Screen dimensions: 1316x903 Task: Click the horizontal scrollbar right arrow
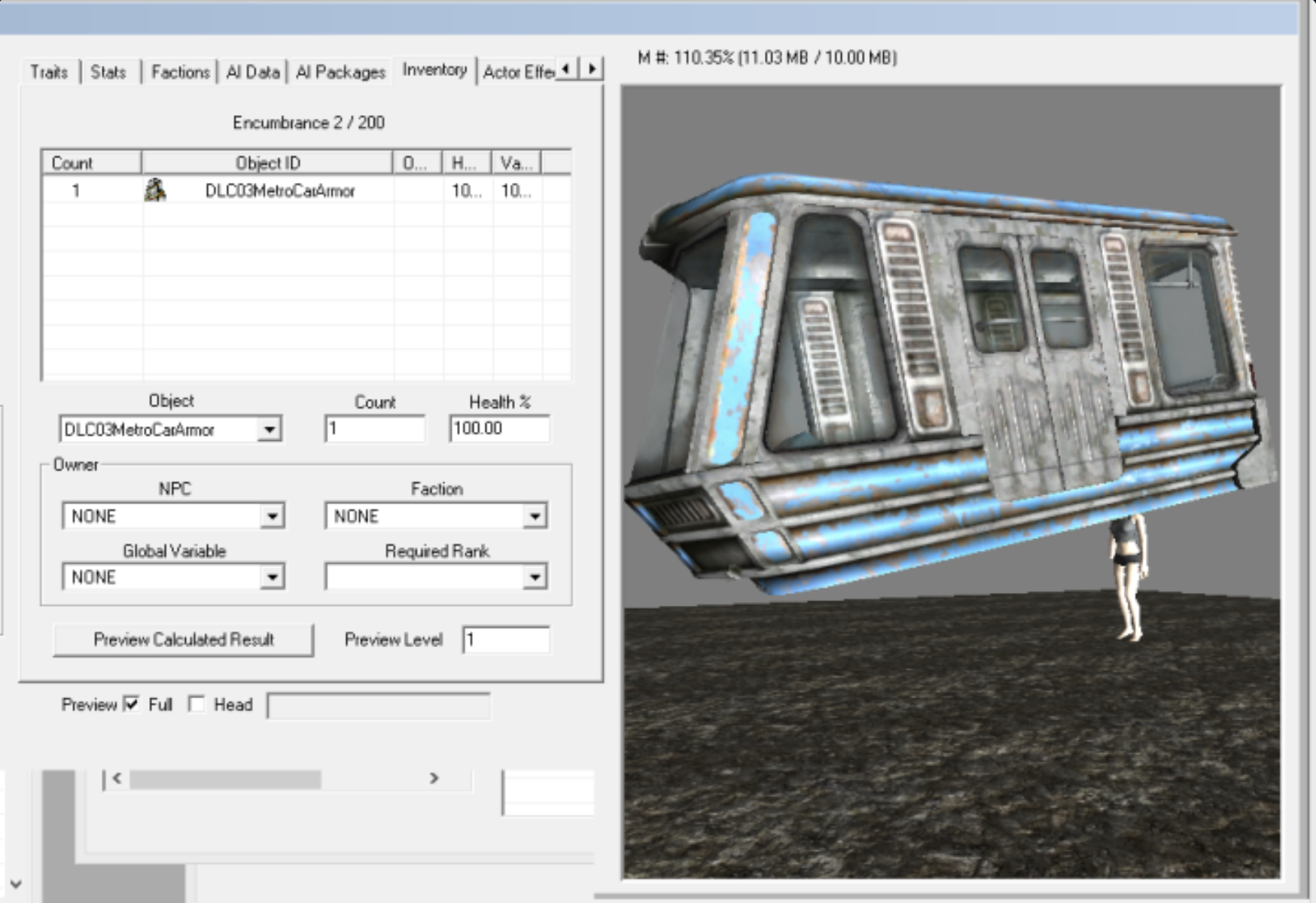(x=434, y=778)
